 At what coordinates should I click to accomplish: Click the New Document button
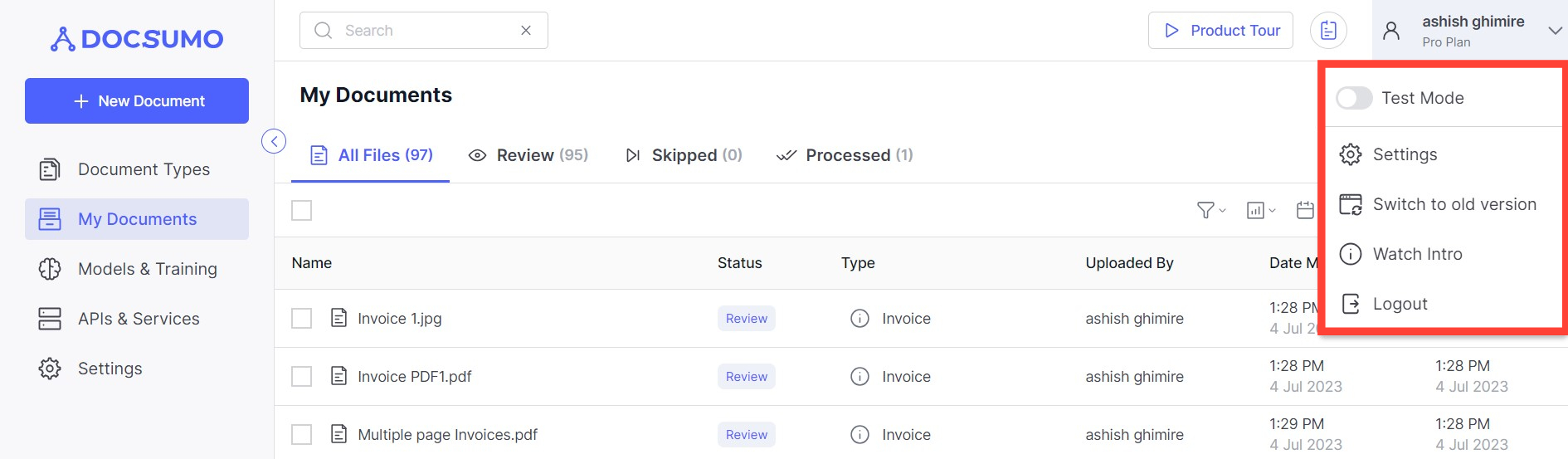[x=137, y=101]
